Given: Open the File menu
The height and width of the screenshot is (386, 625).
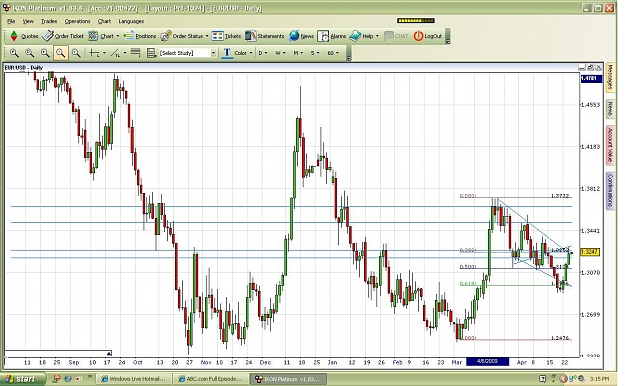Looking at the screenshot, I should [11, 21].
